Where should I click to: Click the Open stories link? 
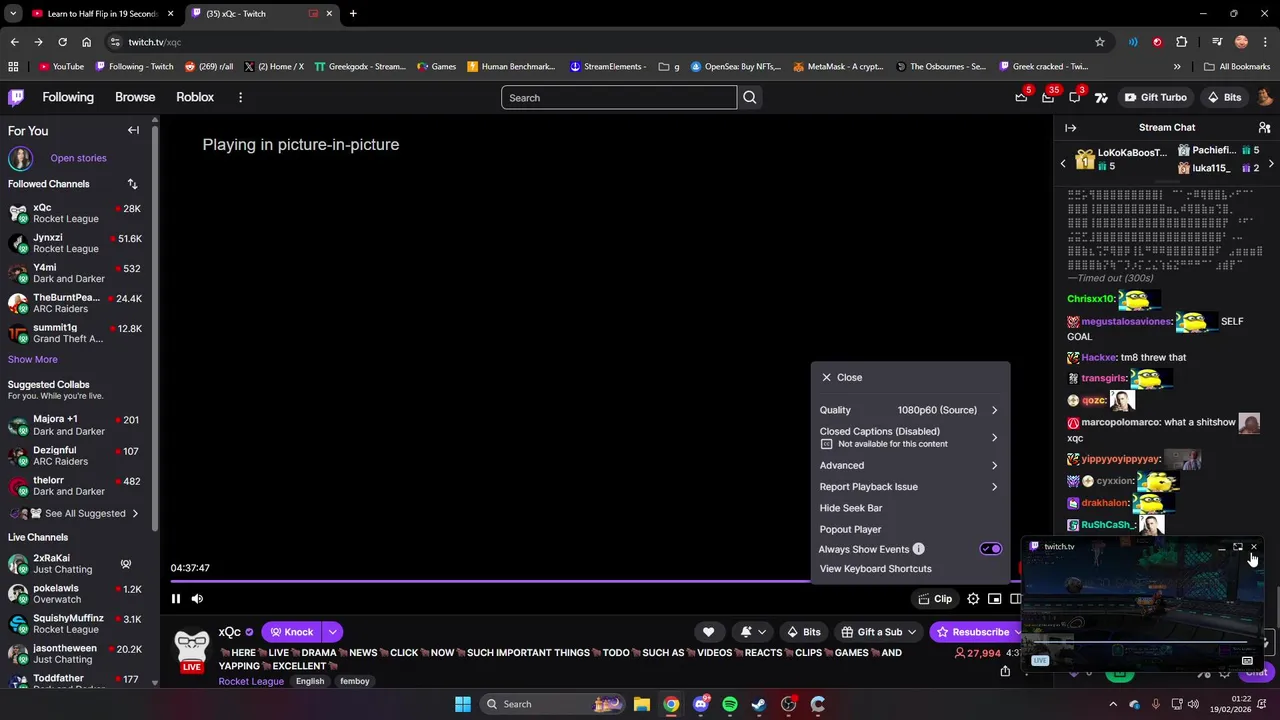pos(78,158)
